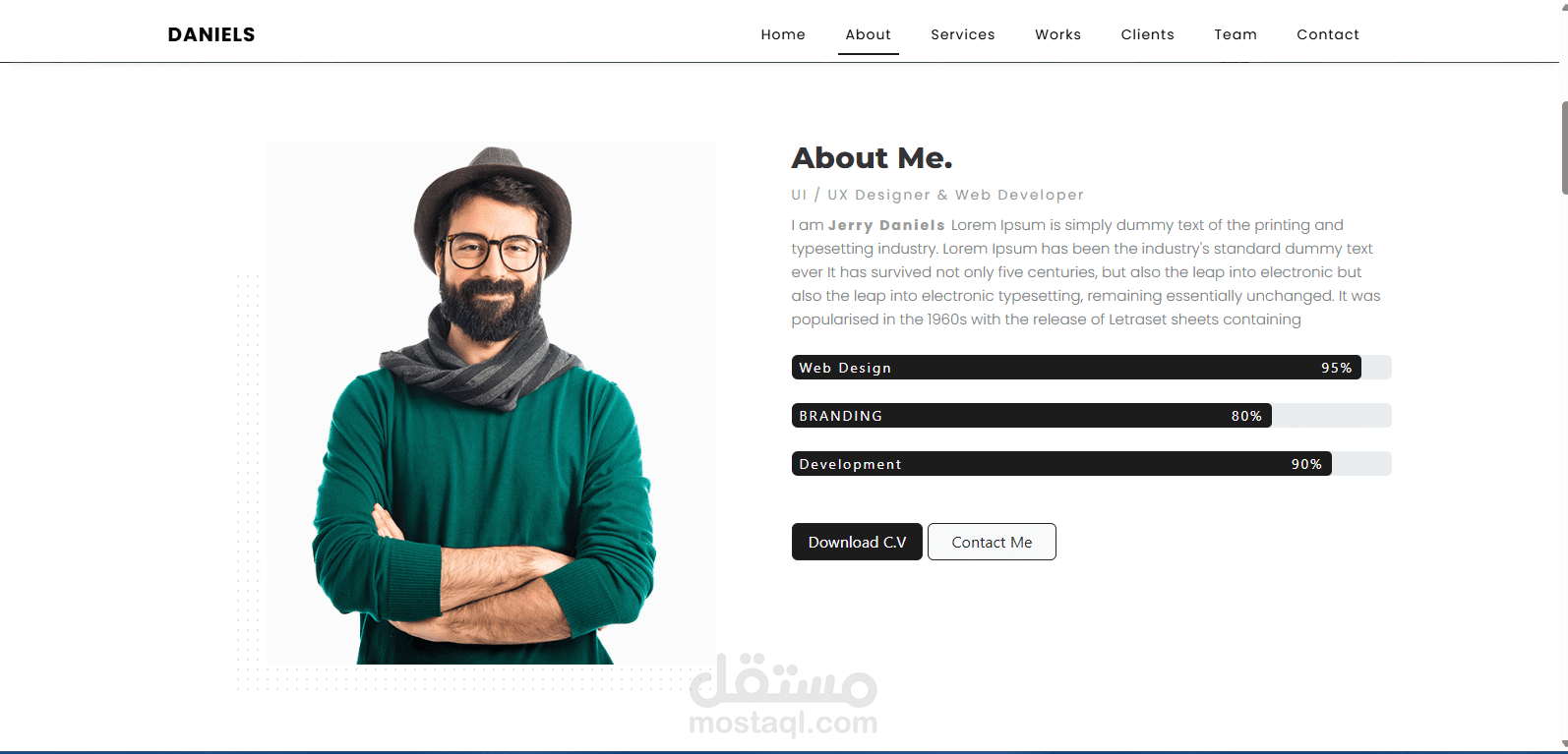
Task: Open the Home navigation link
Action: point(783,34)
